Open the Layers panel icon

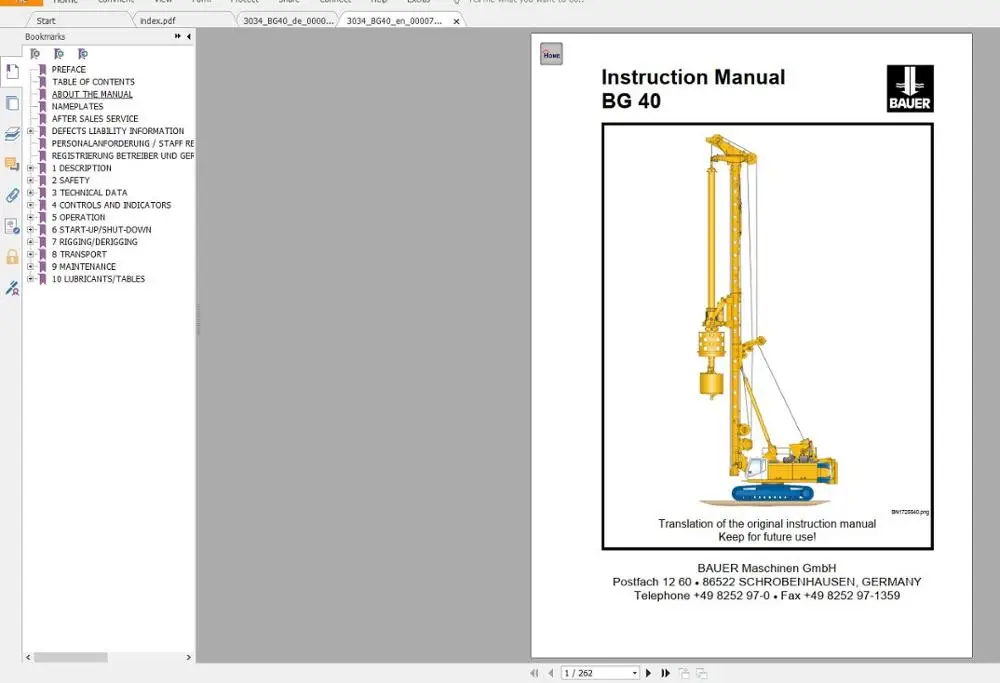click(x=12, y=133)
